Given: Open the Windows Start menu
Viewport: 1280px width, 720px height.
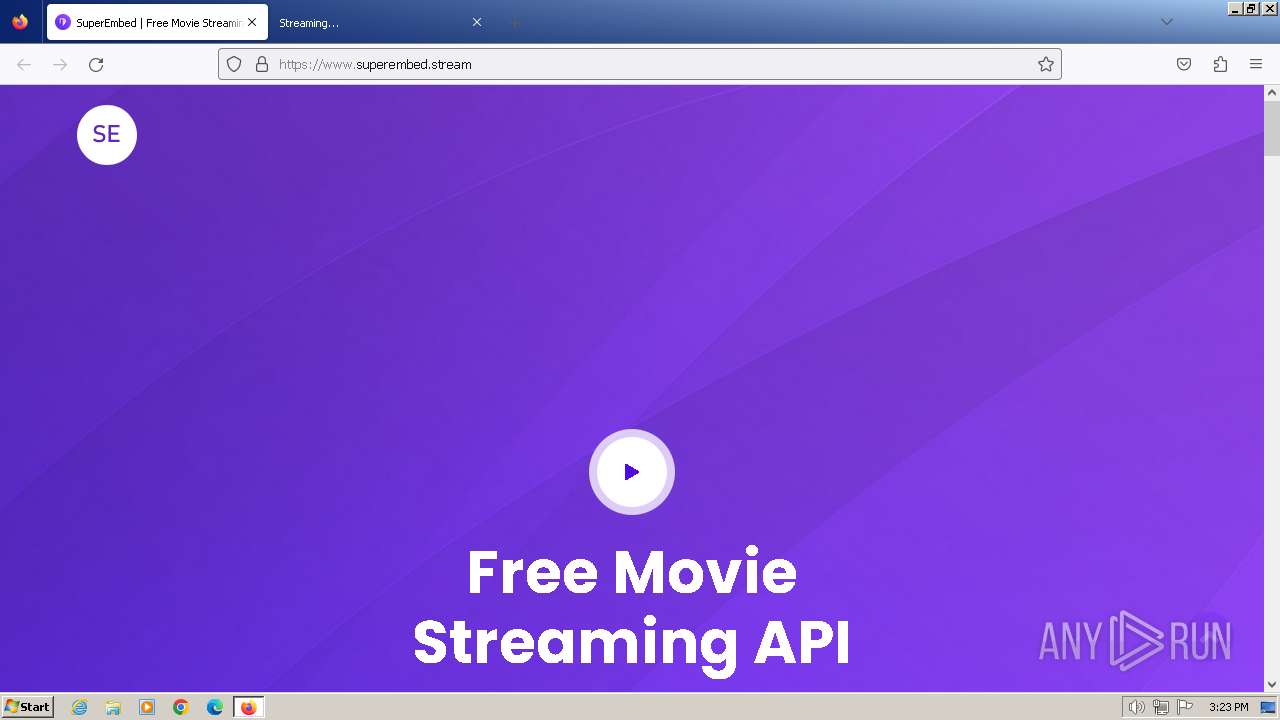Looking at the screenshot, I should click(x=28, y=707).
